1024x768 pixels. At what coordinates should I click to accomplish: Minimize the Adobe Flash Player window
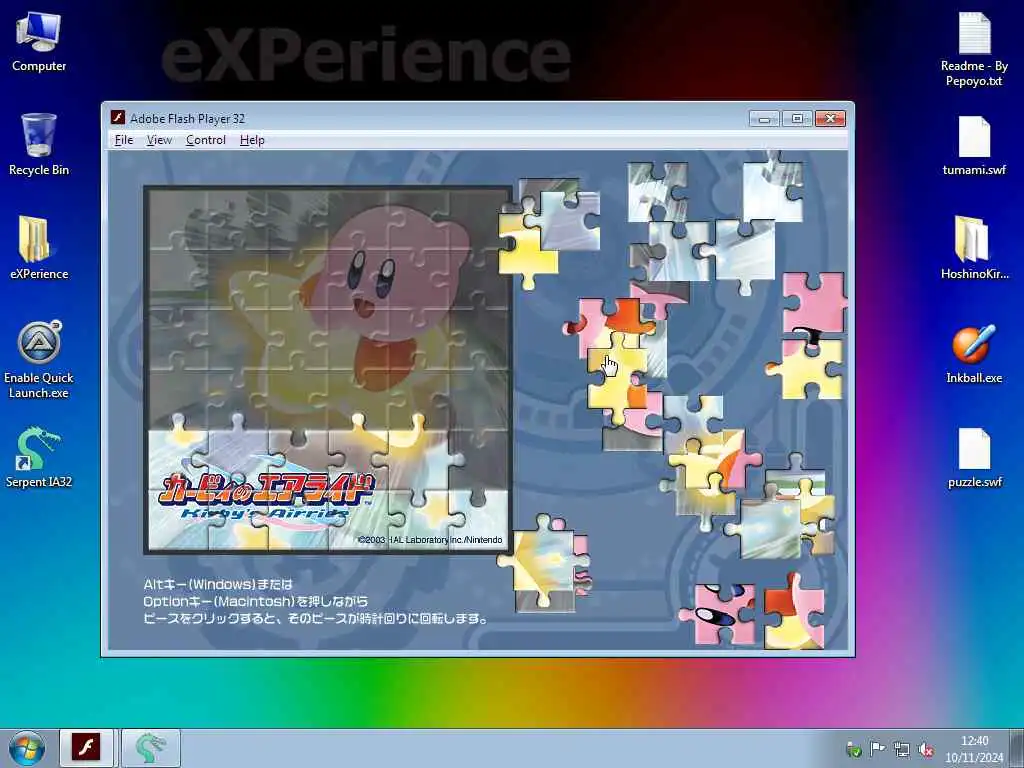pyautogui.click(x=764, y=118)
